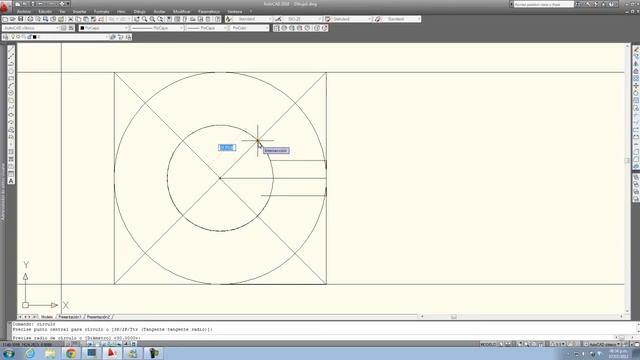This screenshot has height=360, width=640.
Task: Select the Multiline Text 'A' tool
Action: 11,181
